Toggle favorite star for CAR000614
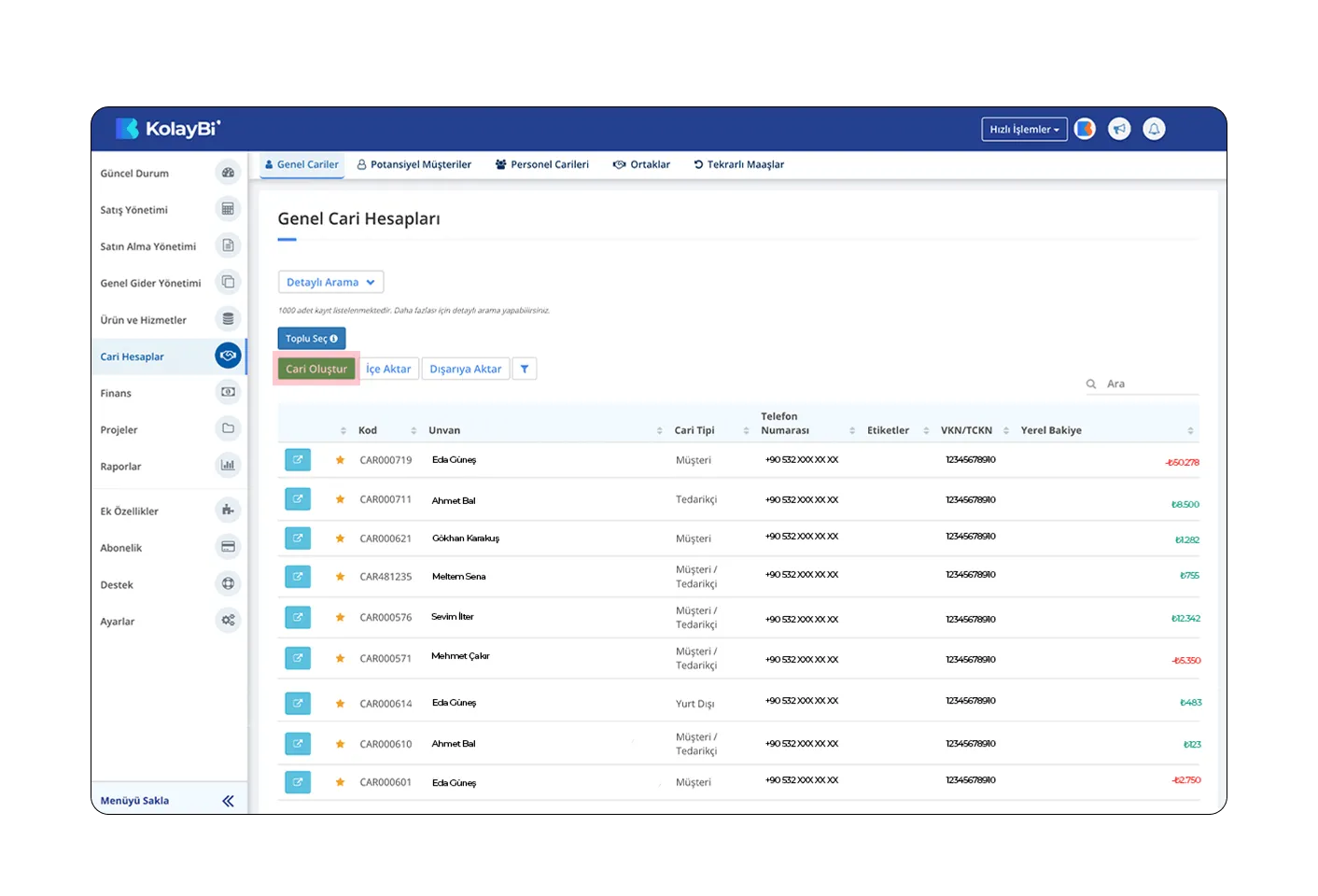This screenshot has width=1318, height=896. [341, 704]
